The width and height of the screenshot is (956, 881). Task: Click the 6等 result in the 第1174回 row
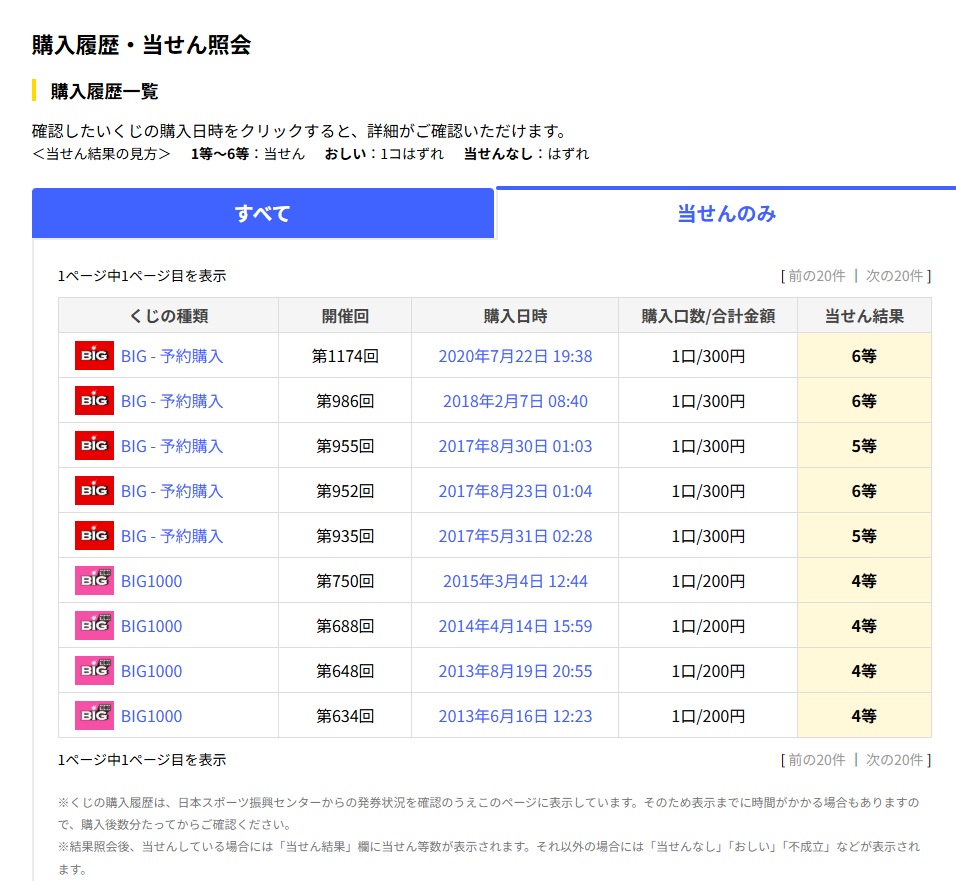(x=864, y=356)
